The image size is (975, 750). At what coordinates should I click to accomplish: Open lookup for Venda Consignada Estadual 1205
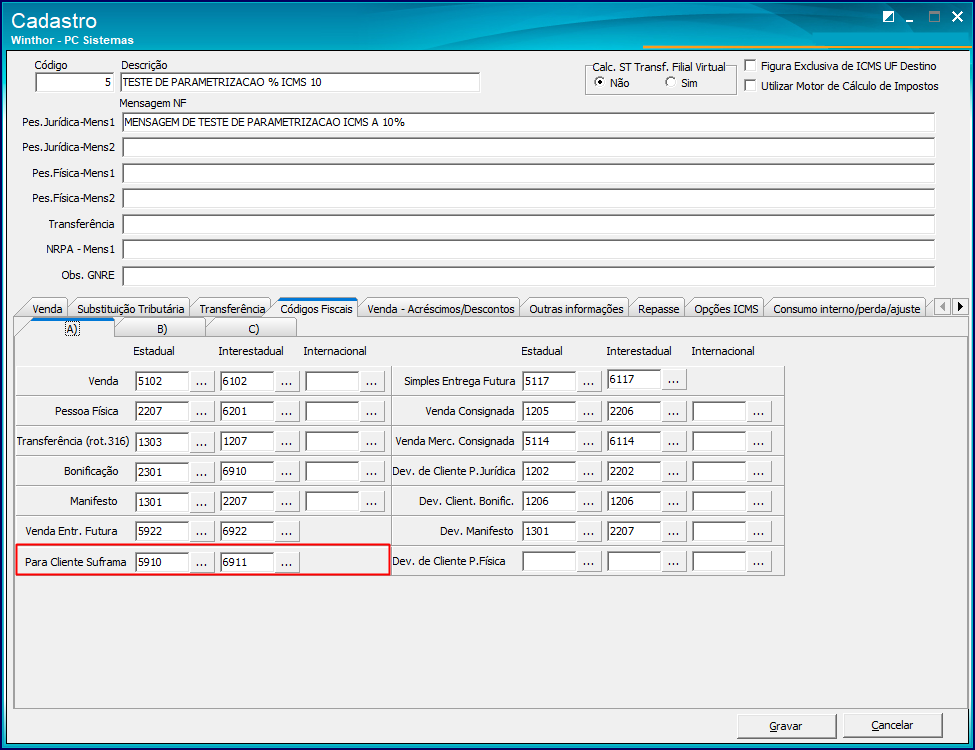pyautogui.click(x=589, y=411)
